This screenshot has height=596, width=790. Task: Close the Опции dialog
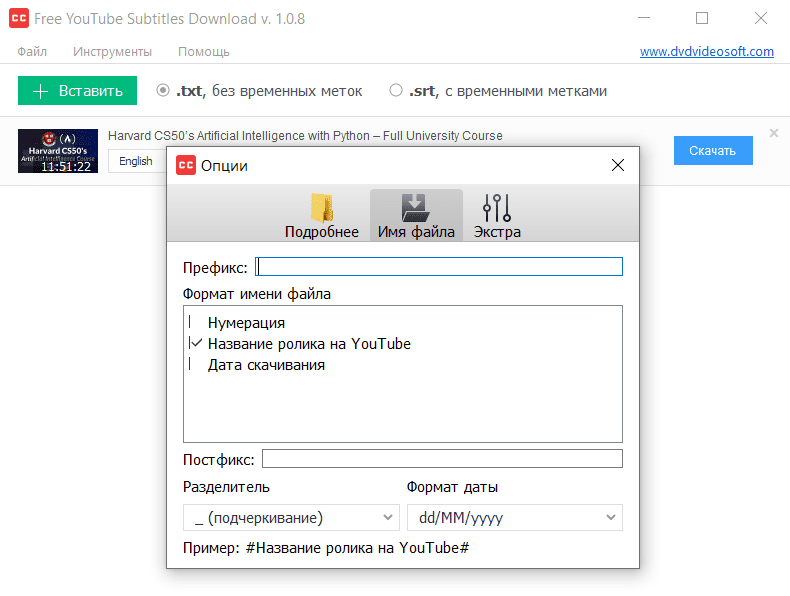(x=618, y=165)
